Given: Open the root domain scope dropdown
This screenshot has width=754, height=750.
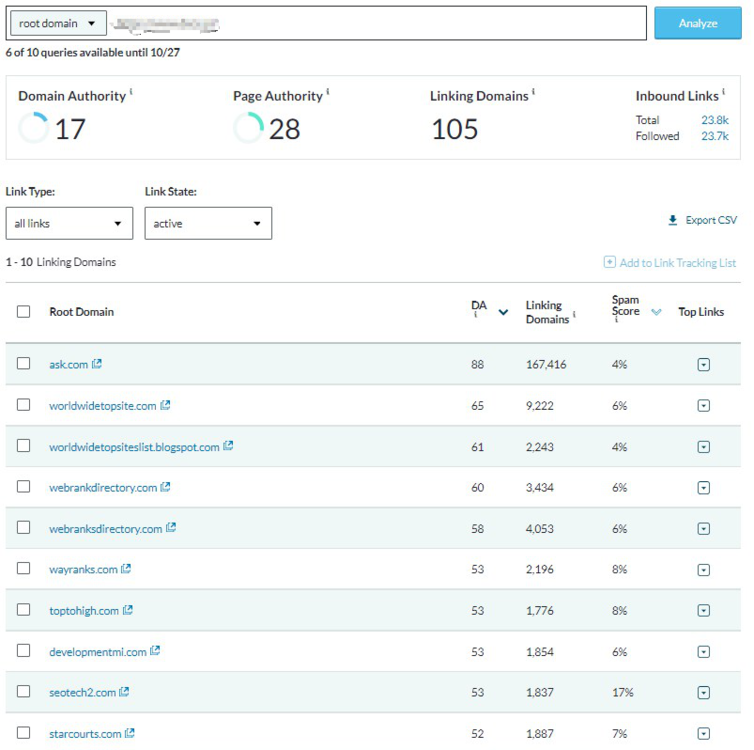Looking at the screenshot, I should click(x=58, y=23).
